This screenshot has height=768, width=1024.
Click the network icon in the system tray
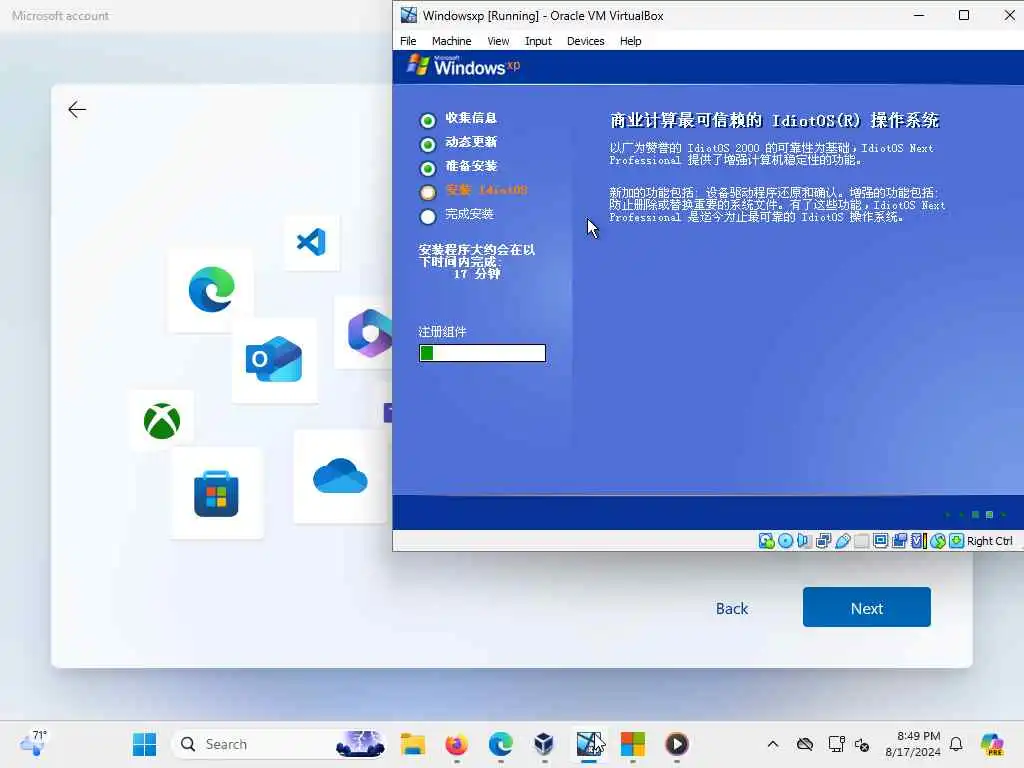click(x=836, y=744)
